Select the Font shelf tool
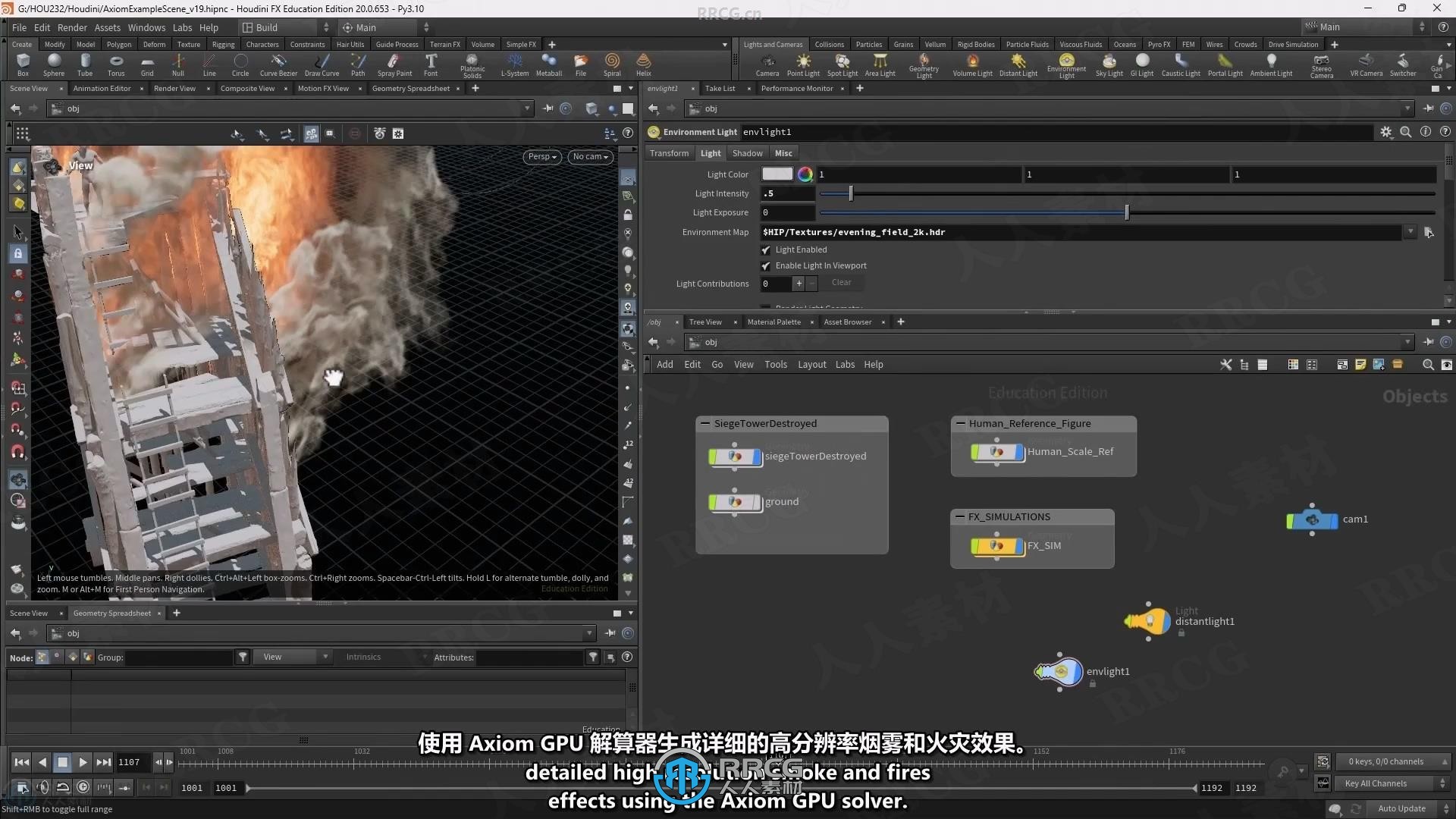 (x=431, y=64)
